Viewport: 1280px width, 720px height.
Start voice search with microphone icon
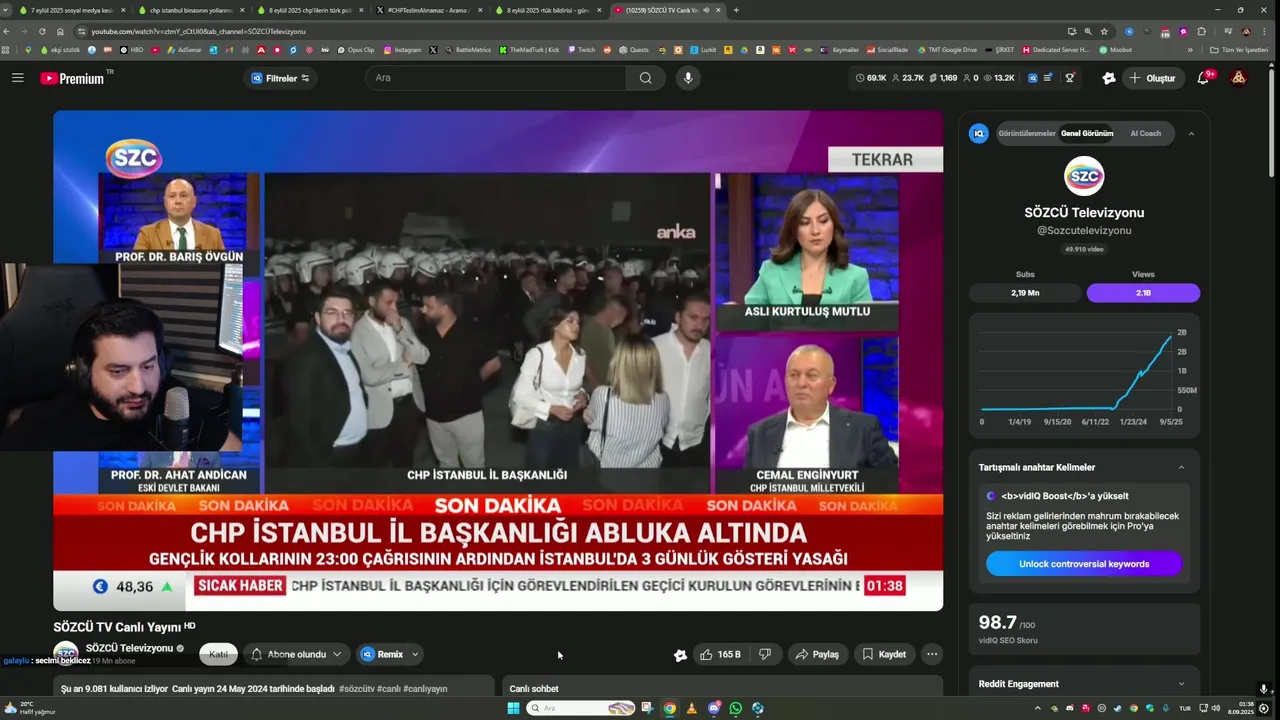point(687,78)
